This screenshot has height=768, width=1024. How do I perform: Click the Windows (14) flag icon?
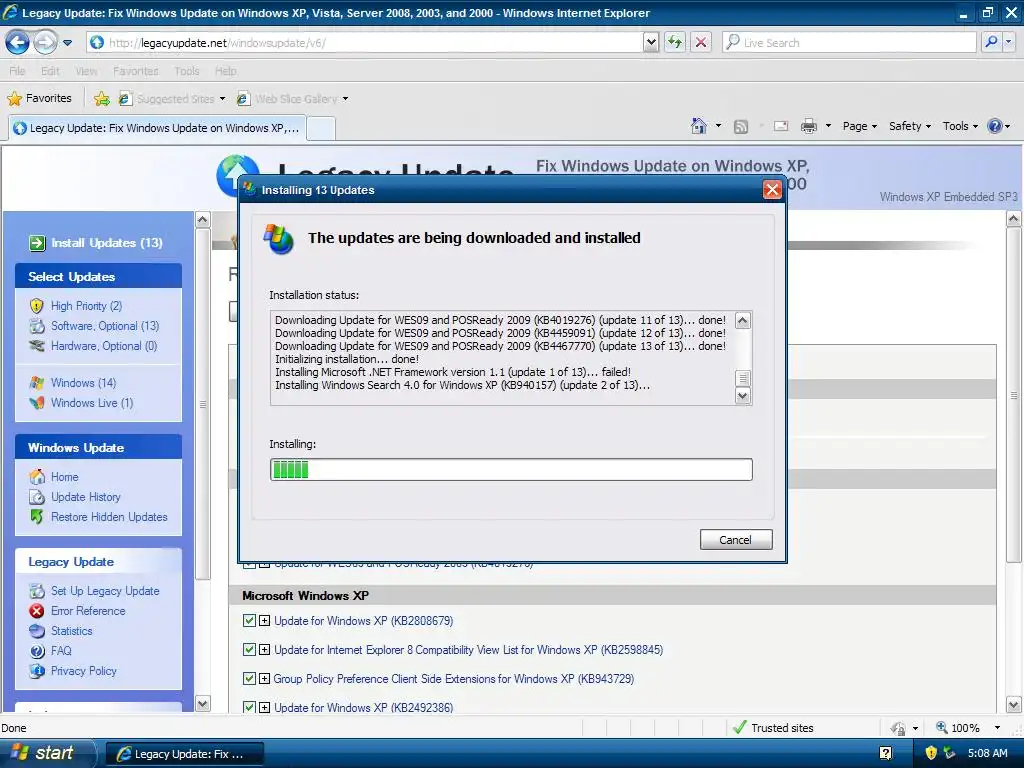click(37, 383)
